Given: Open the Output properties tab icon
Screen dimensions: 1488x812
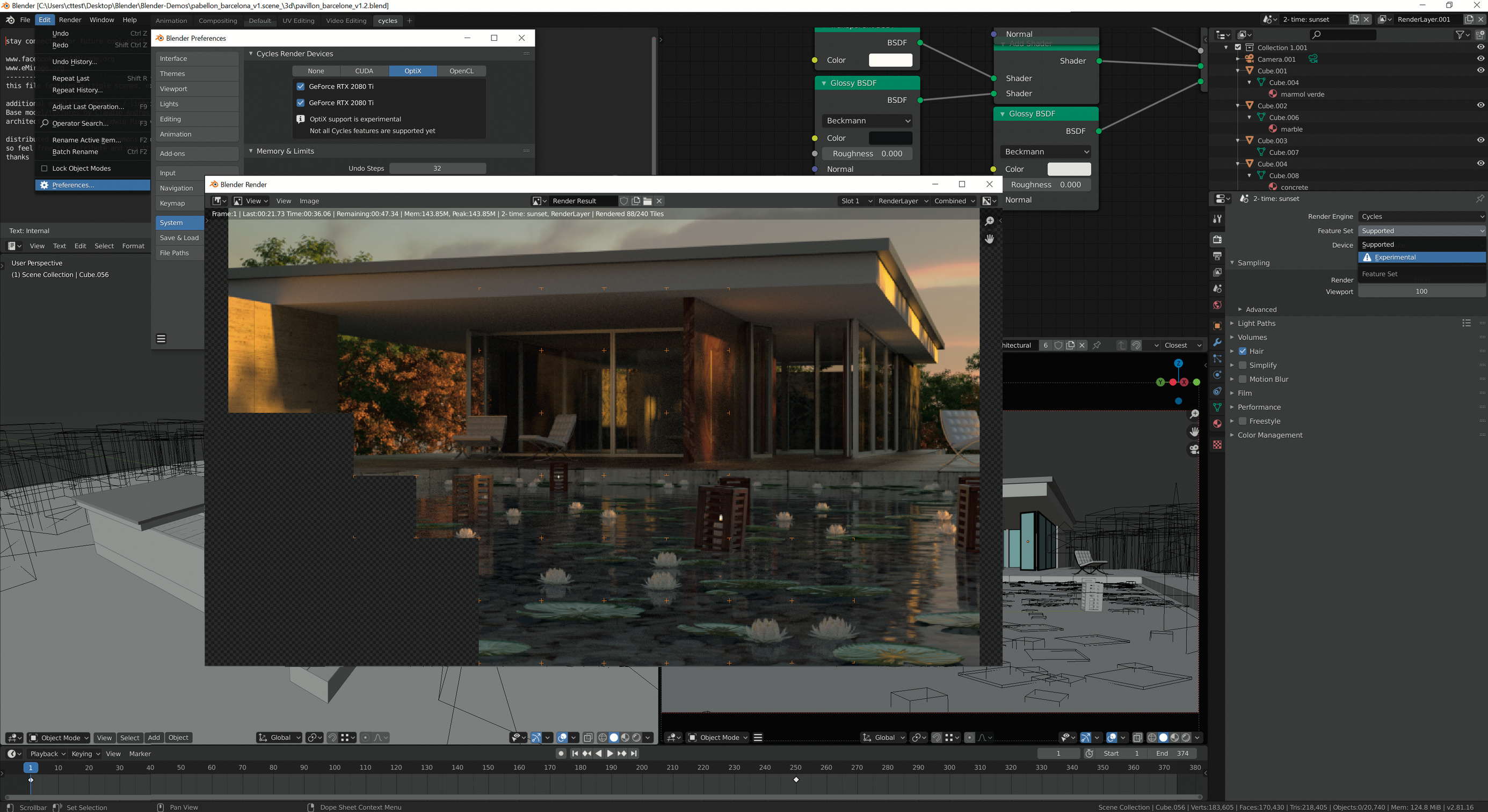Looking at the screenshot, I should pos(1217,255).
